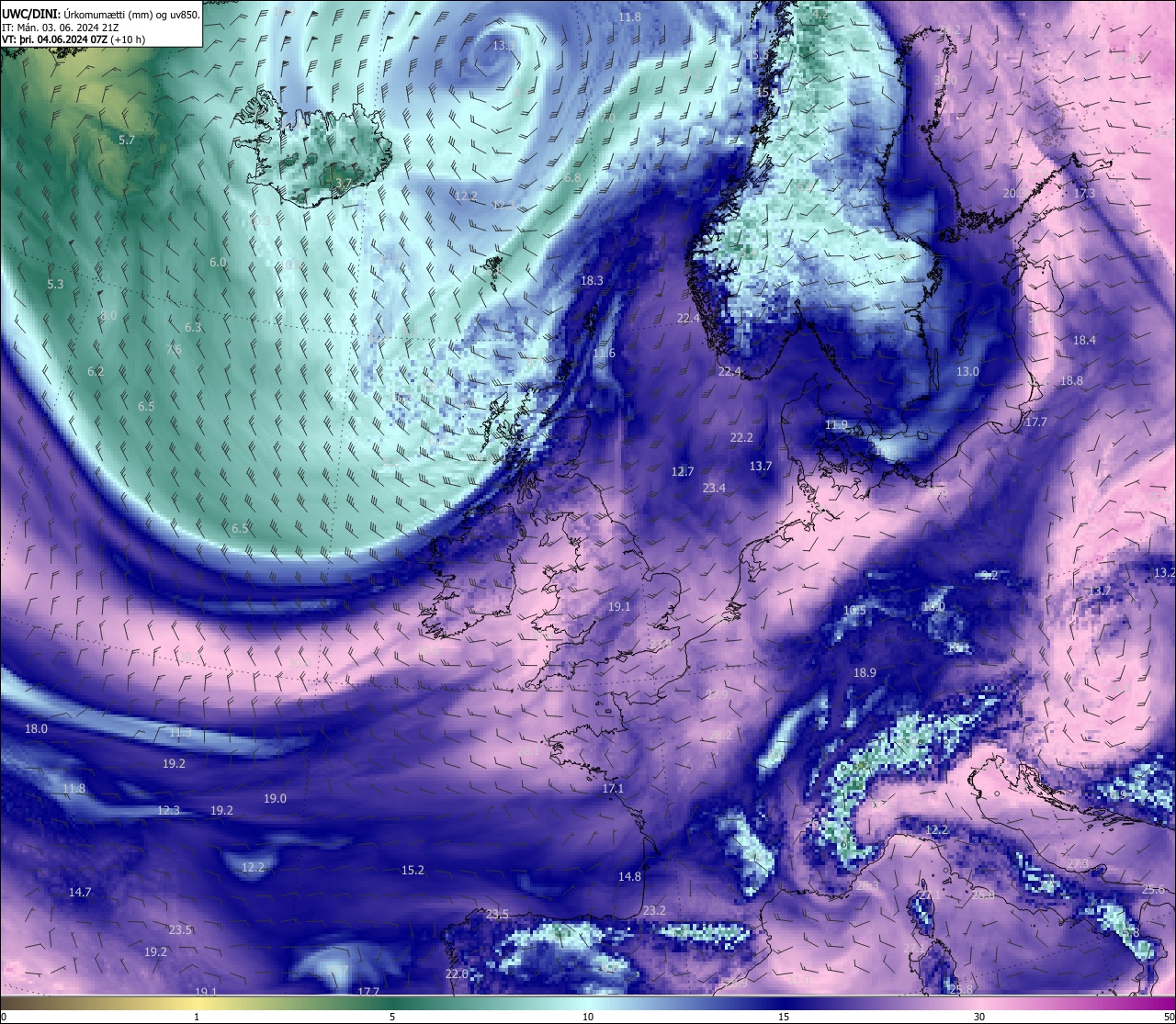Click the 22.2 value label
The width and height of the screenshot is (1176, 1024).
coord(741,437)
